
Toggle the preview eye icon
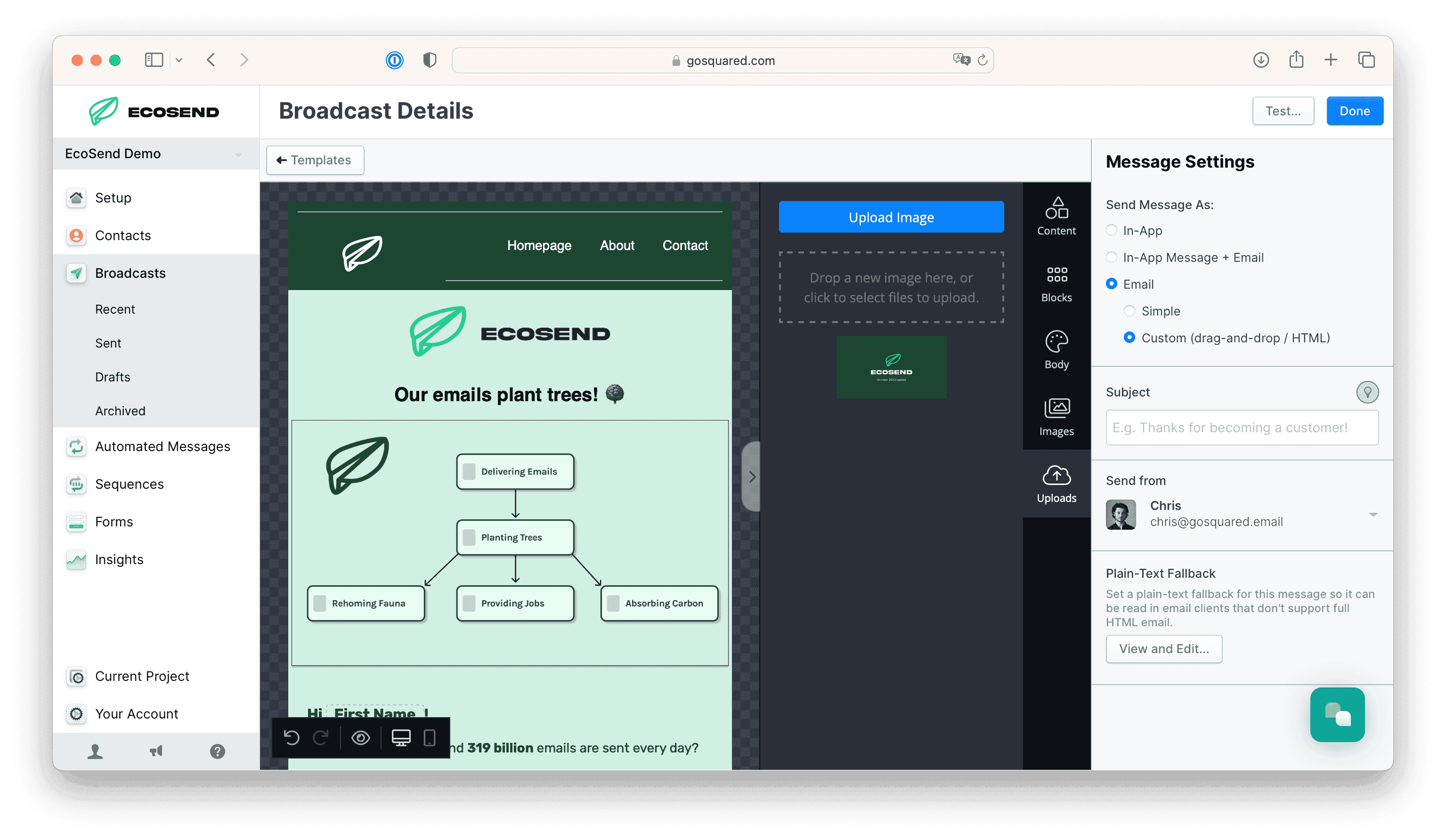pos(360,737)
